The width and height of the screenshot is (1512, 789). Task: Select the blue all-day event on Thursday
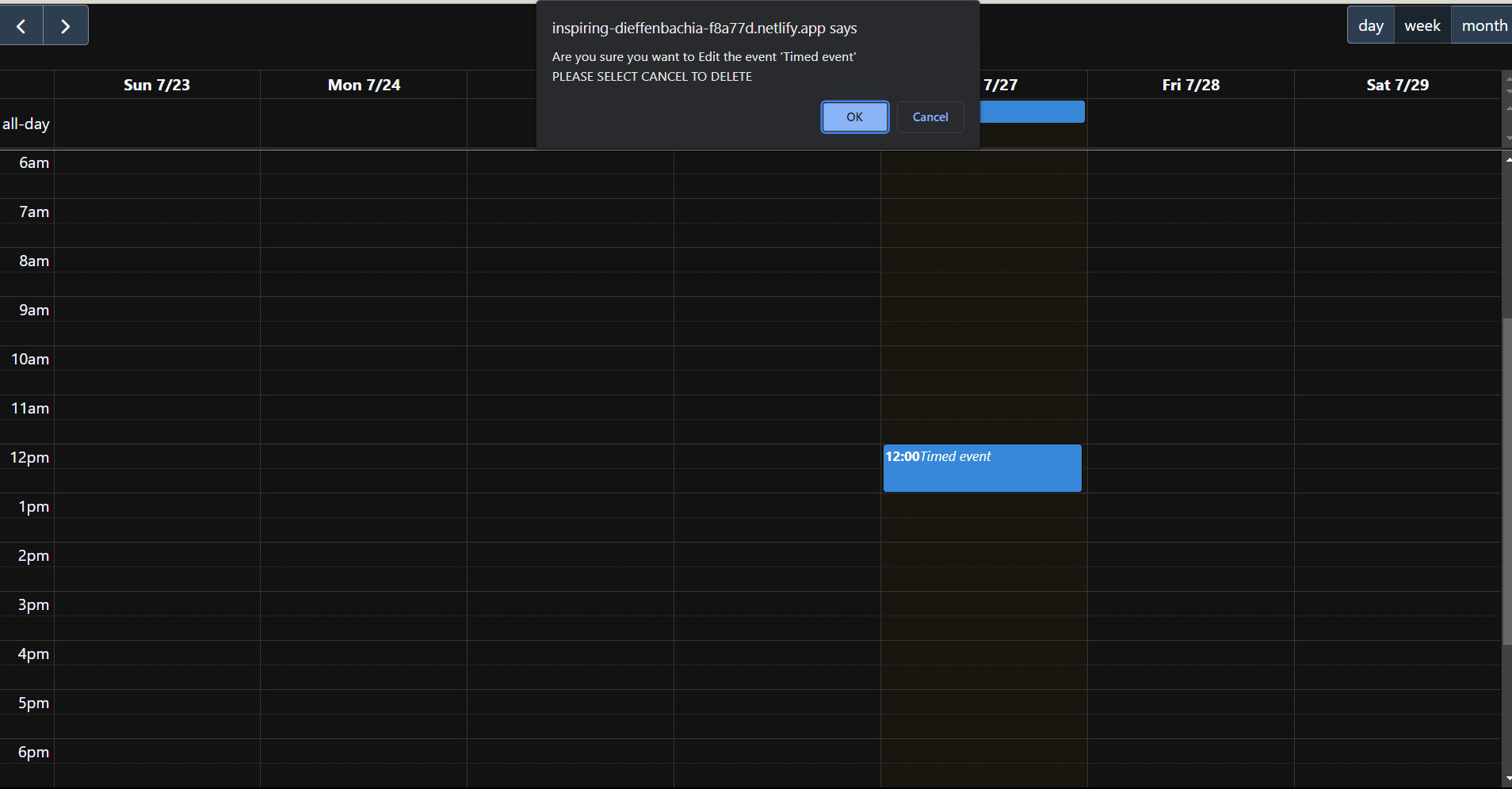(x=1033, y=112)
